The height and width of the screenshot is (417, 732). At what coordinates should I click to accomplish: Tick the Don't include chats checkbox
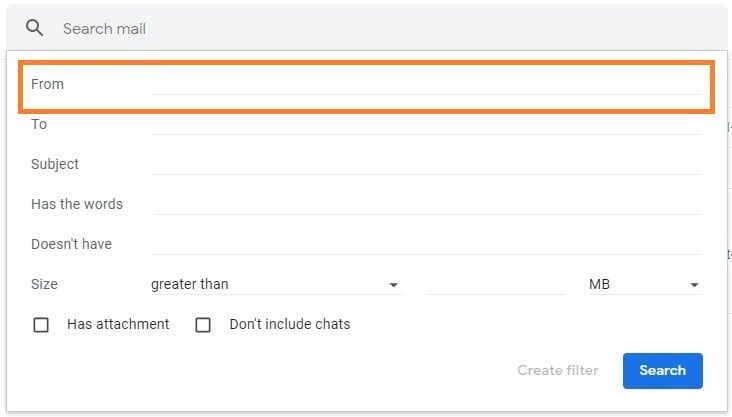point(203,325)
